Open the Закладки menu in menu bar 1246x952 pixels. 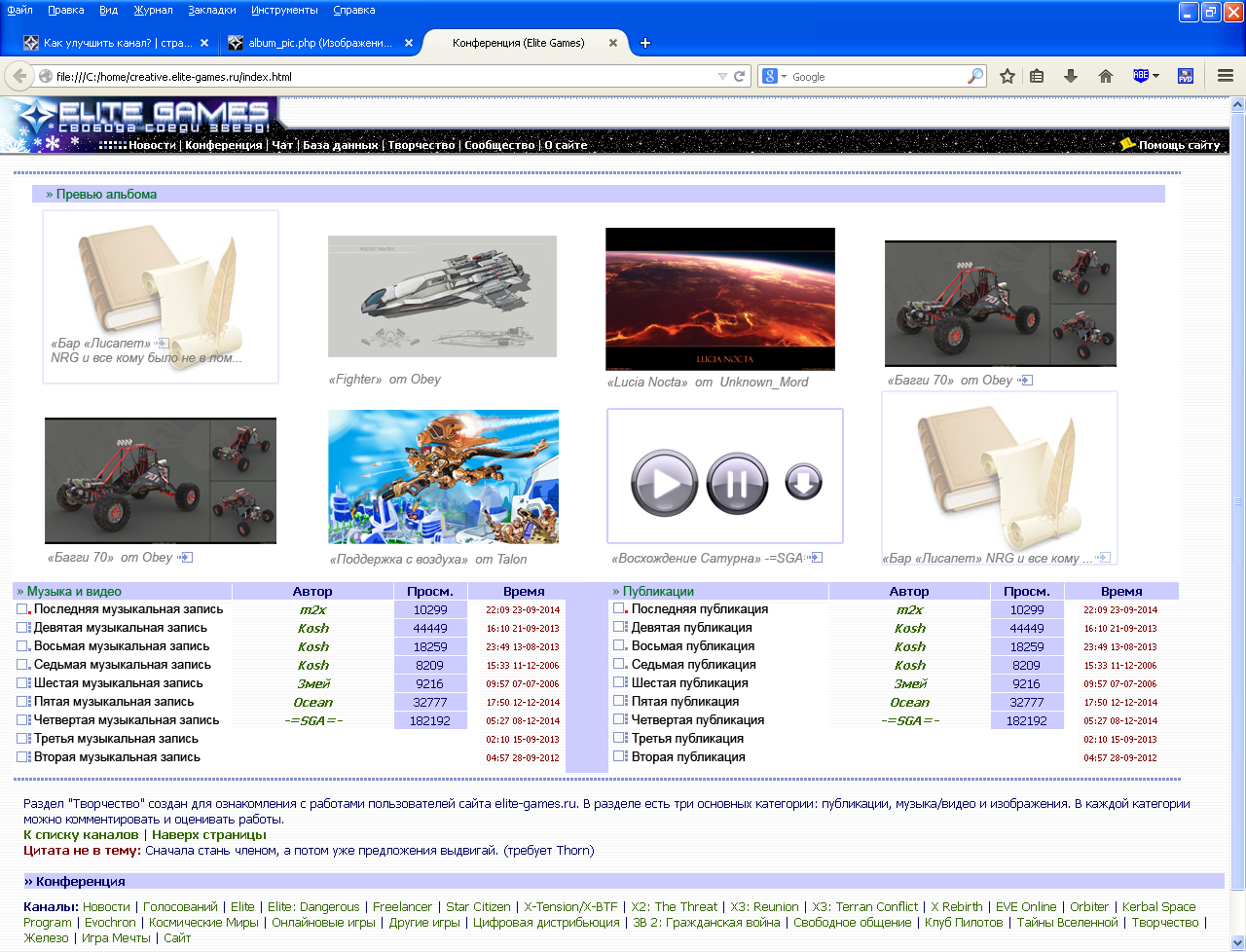coord(211,10)
